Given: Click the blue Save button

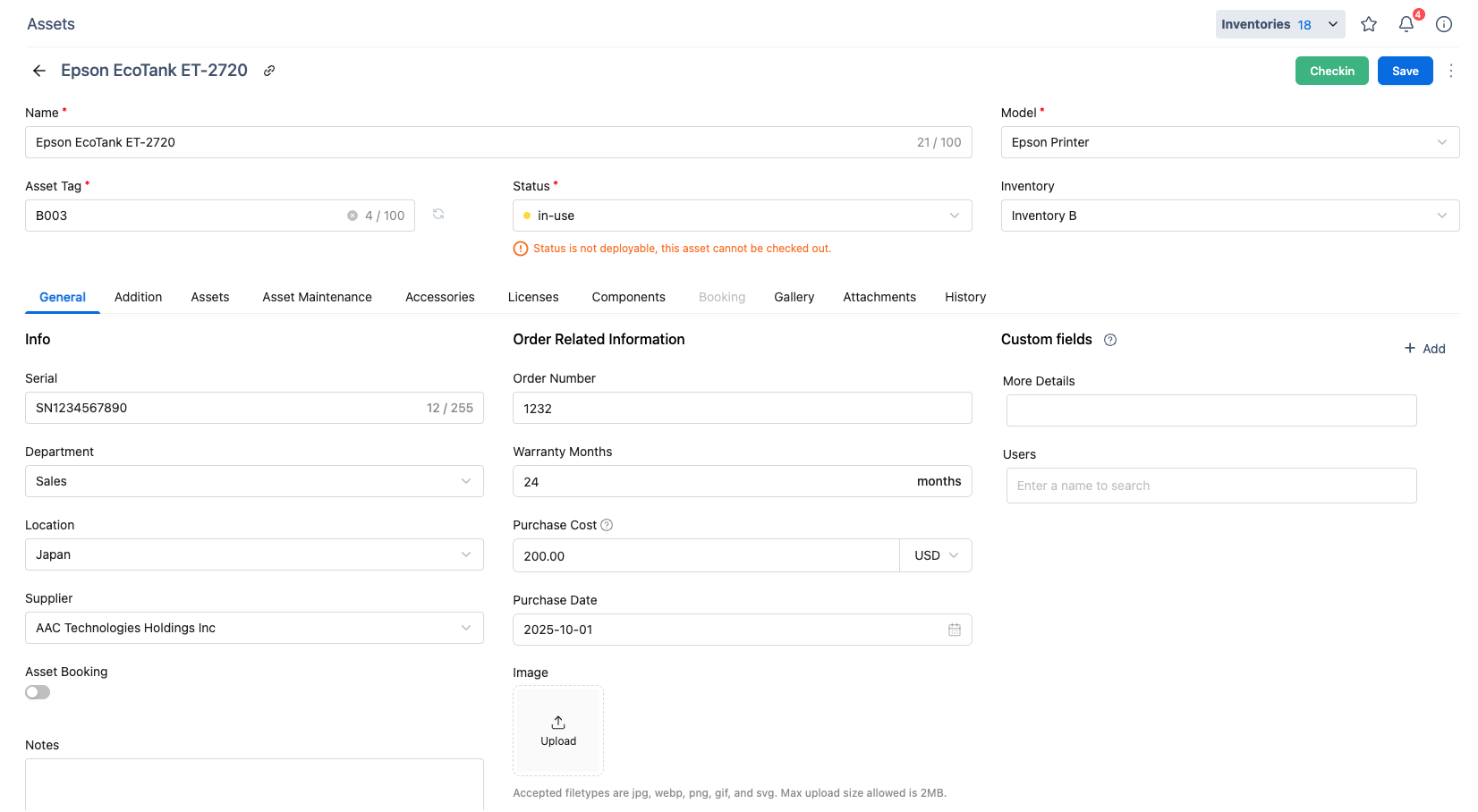Looking at the screenshot, I should tap(1405, 71).
